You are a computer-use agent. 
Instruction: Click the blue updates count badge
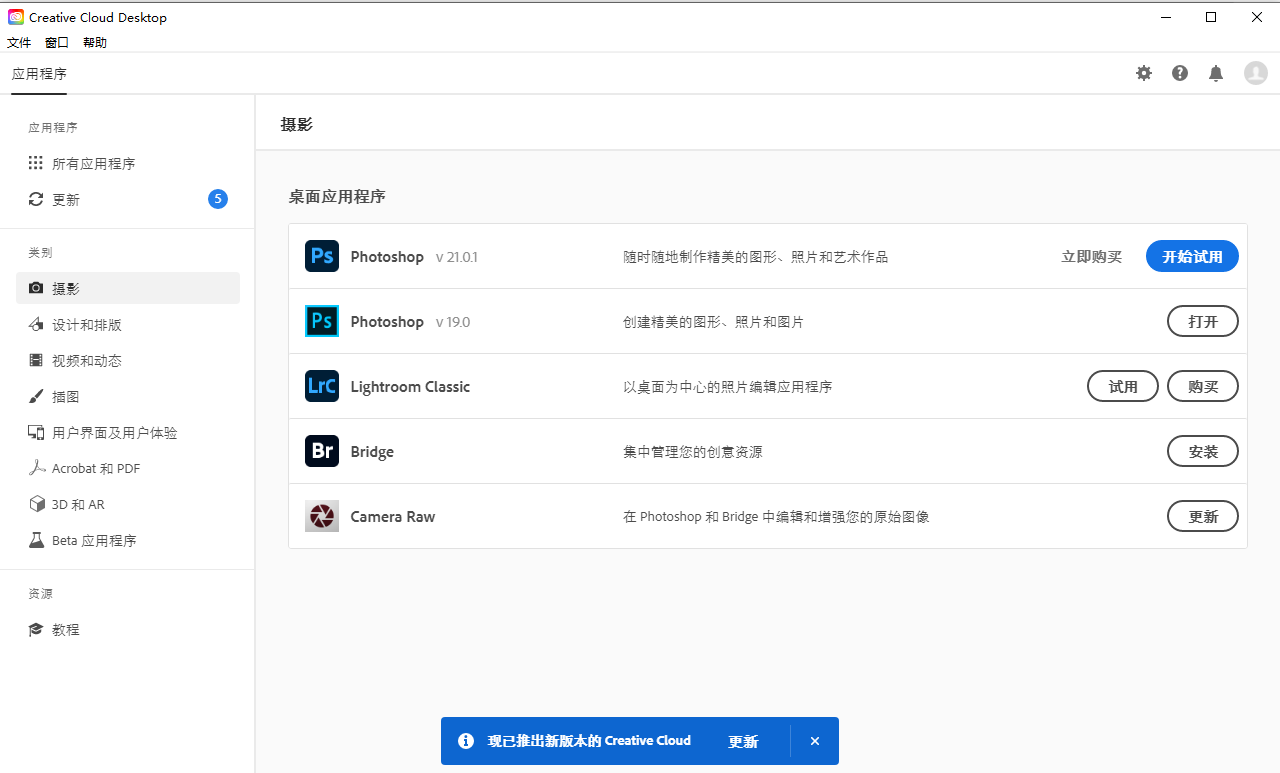(x=218, y=199)
